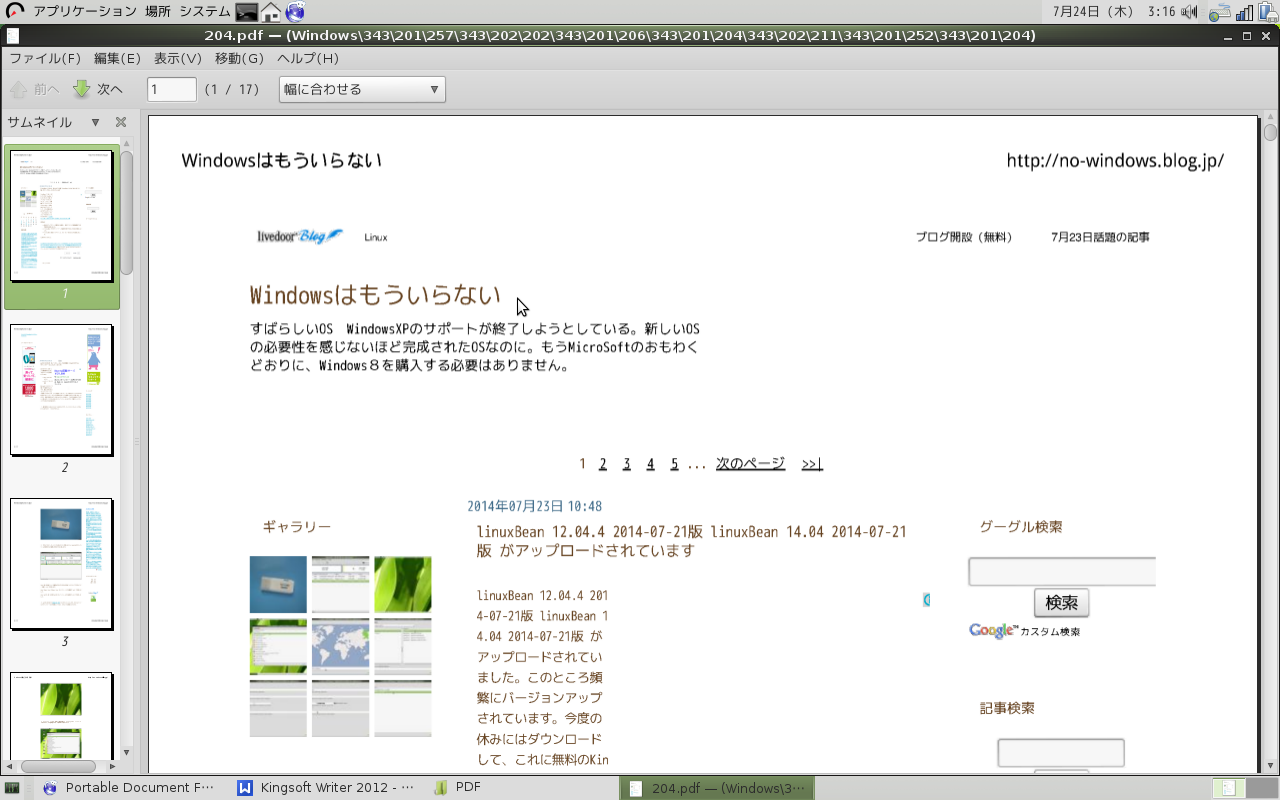1280x800 pixels.
Task: Close the thumbnail sidebar with the X
Action: (121, 122)
